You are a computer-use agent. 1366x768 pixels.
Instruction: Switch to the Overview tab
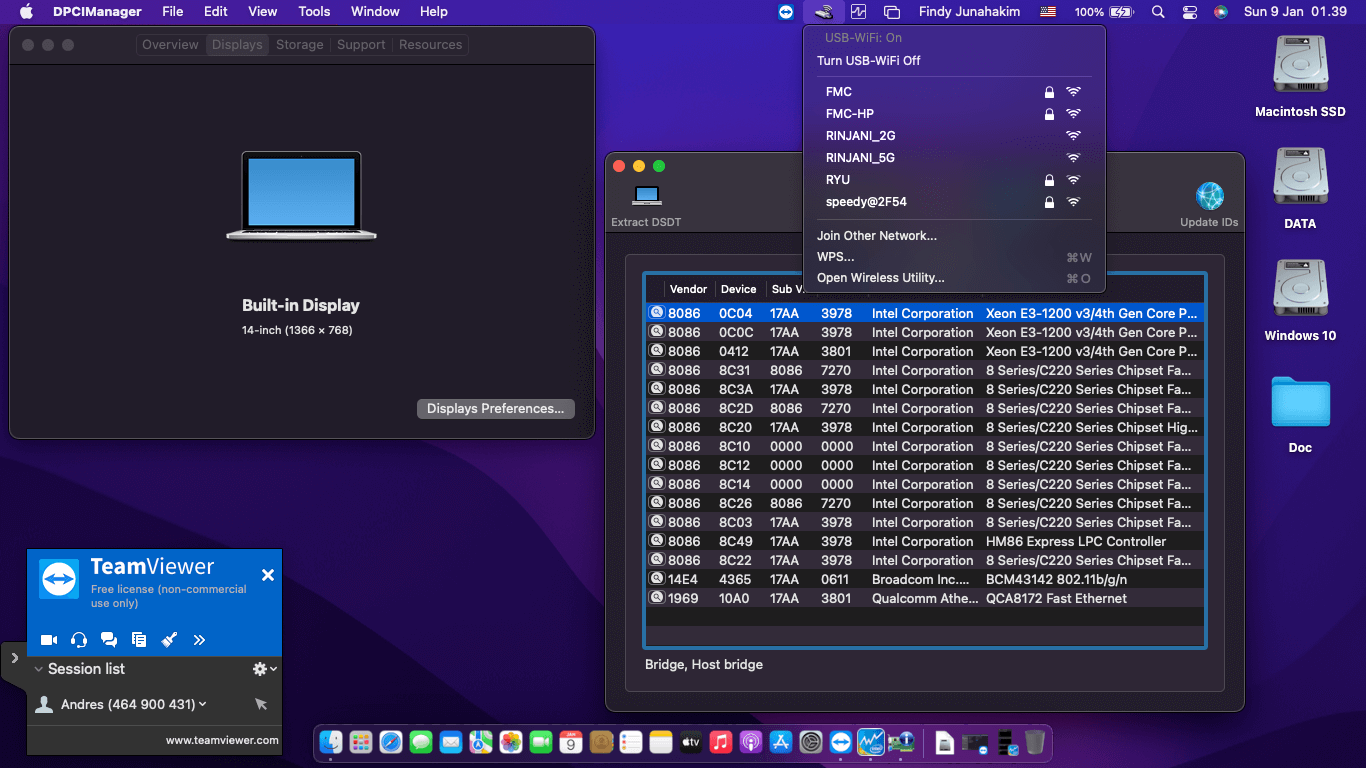170,45
